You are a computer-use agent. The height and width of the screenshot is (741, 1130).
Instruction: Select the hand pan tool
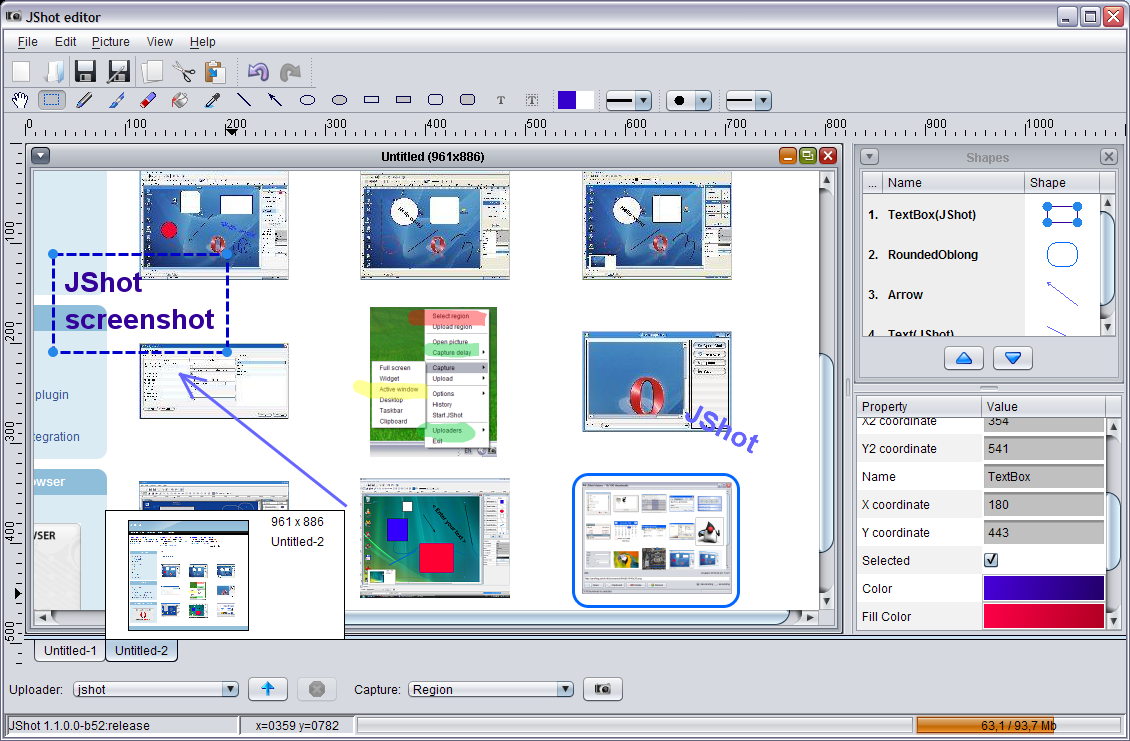(x=20, y=100)
